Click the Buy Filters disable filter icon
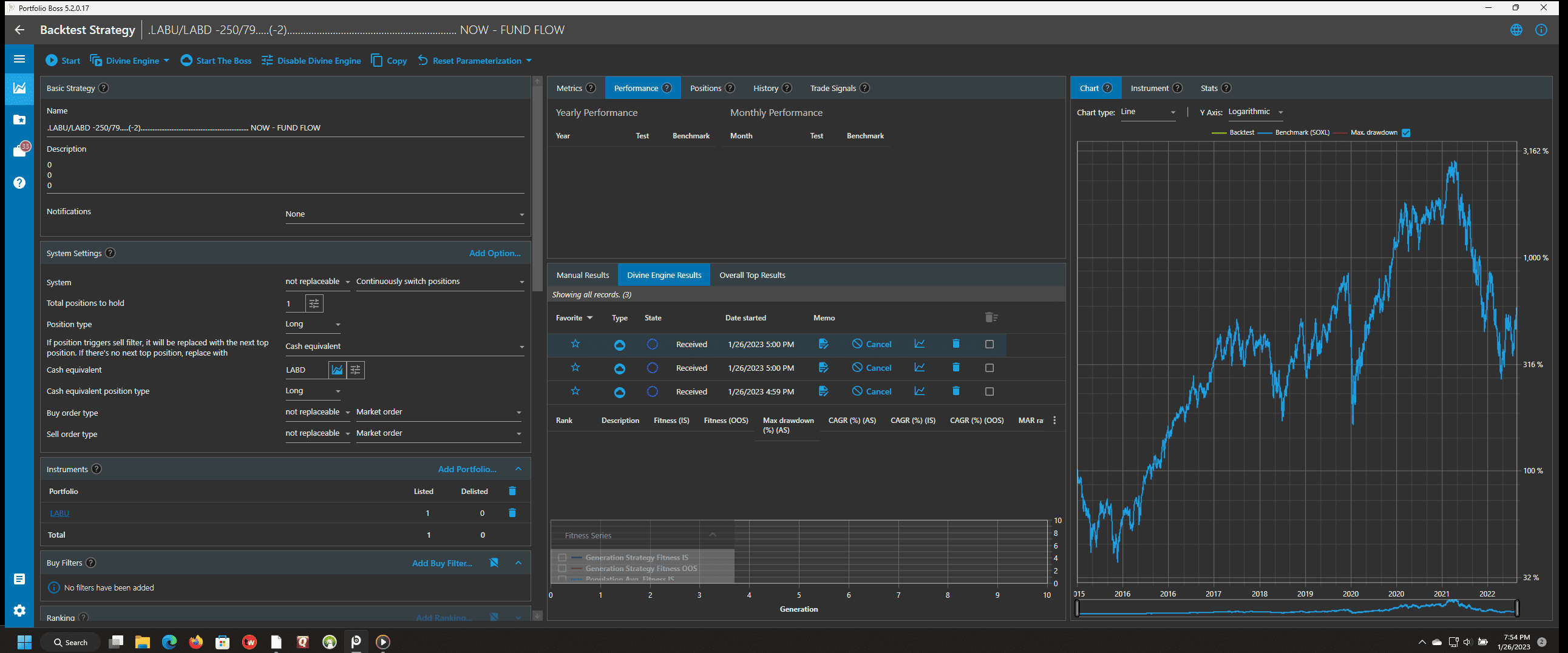The image size is (1568, 653). (494, 563)
